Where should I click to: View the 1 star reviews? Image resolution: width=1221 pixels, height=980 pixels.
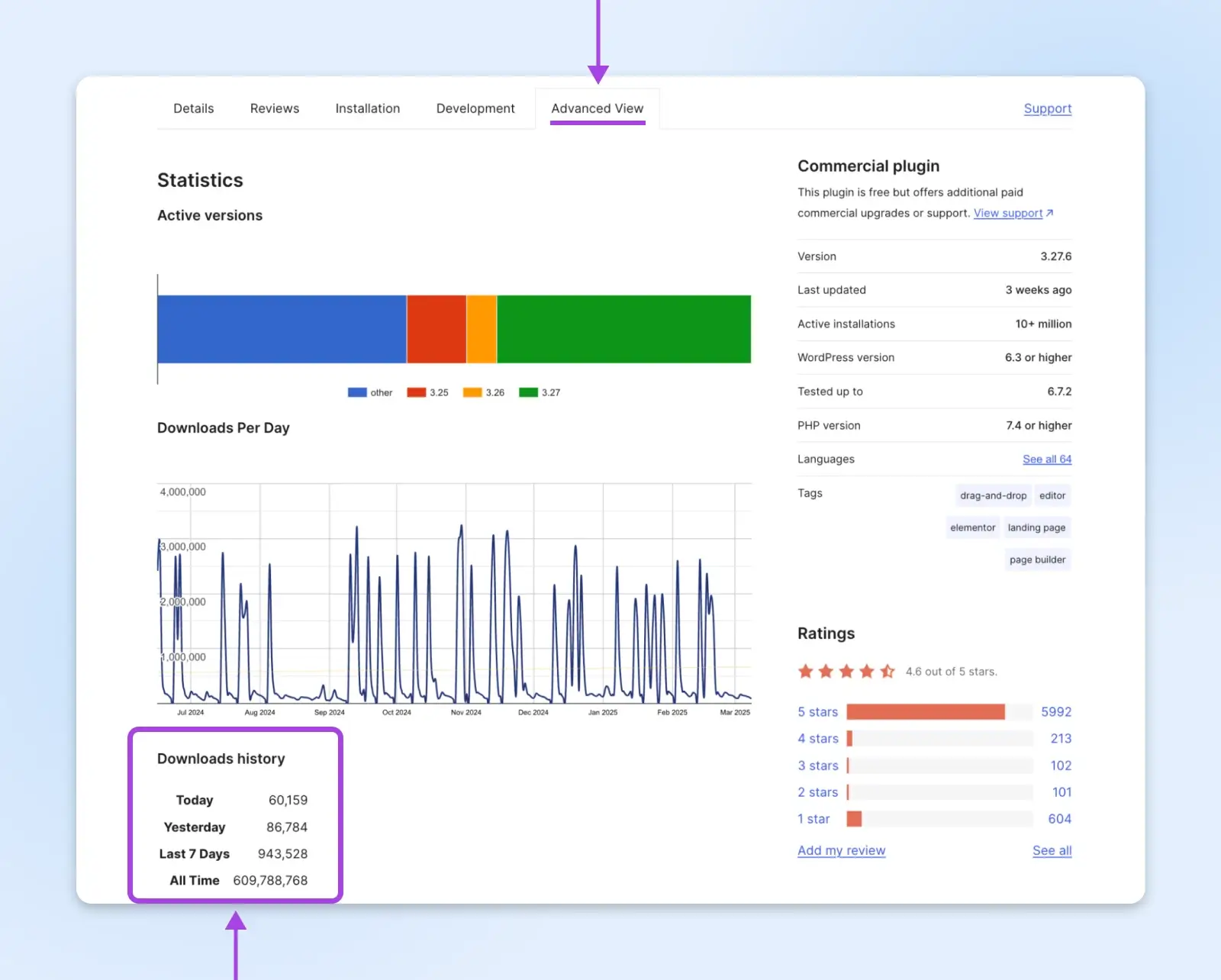pyautogui.click(x=813, y=819)
